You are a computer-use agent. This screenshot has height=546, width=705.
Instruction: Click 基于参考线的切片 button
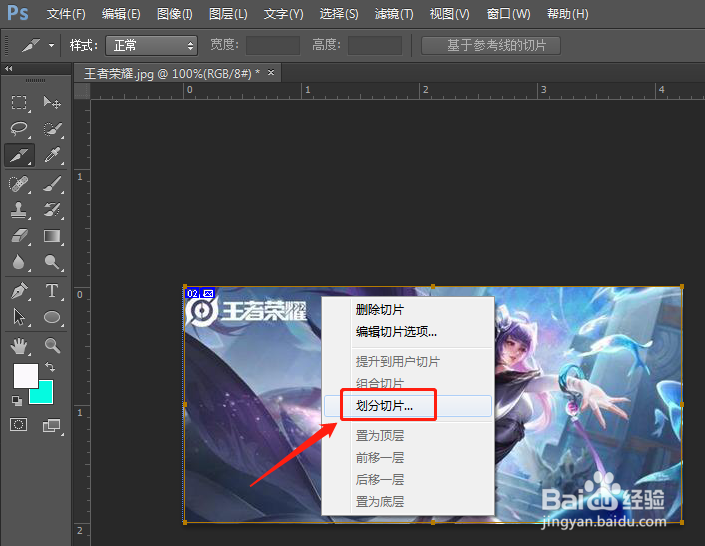click(491, 45)
